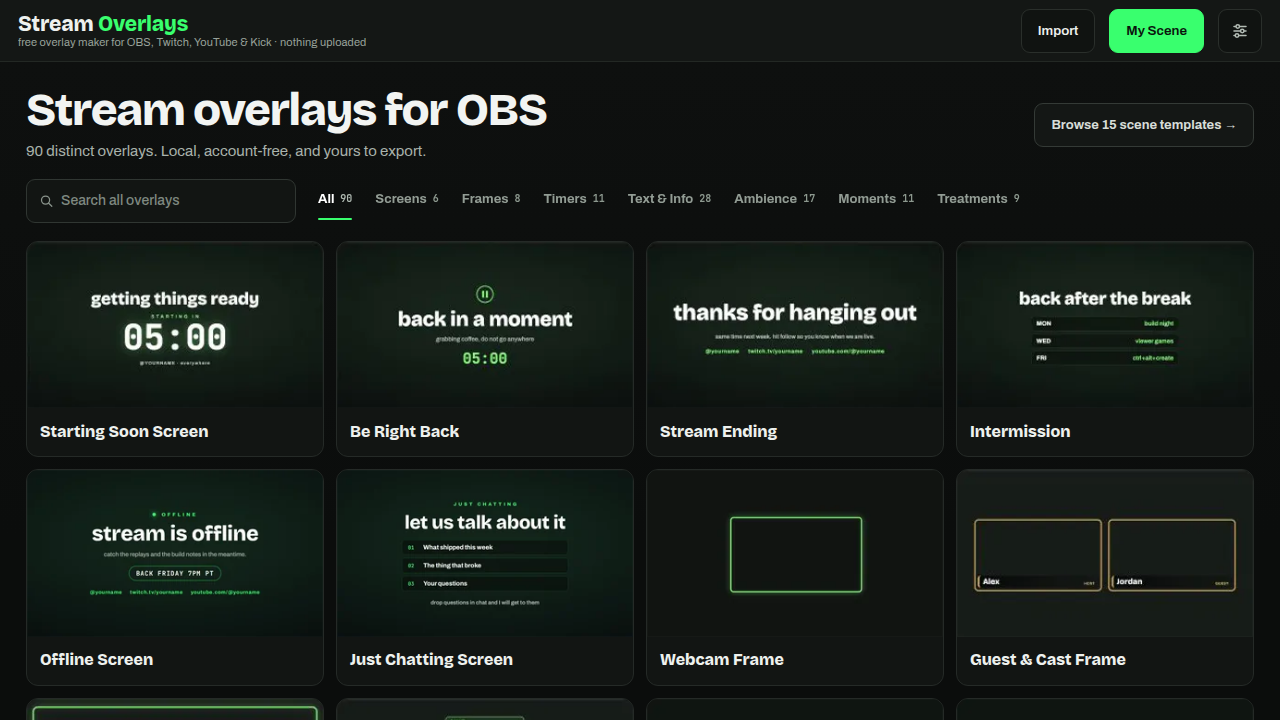Click the 'Webcam Frame' card title
The image size is (1280, 720).
point(722,660)
